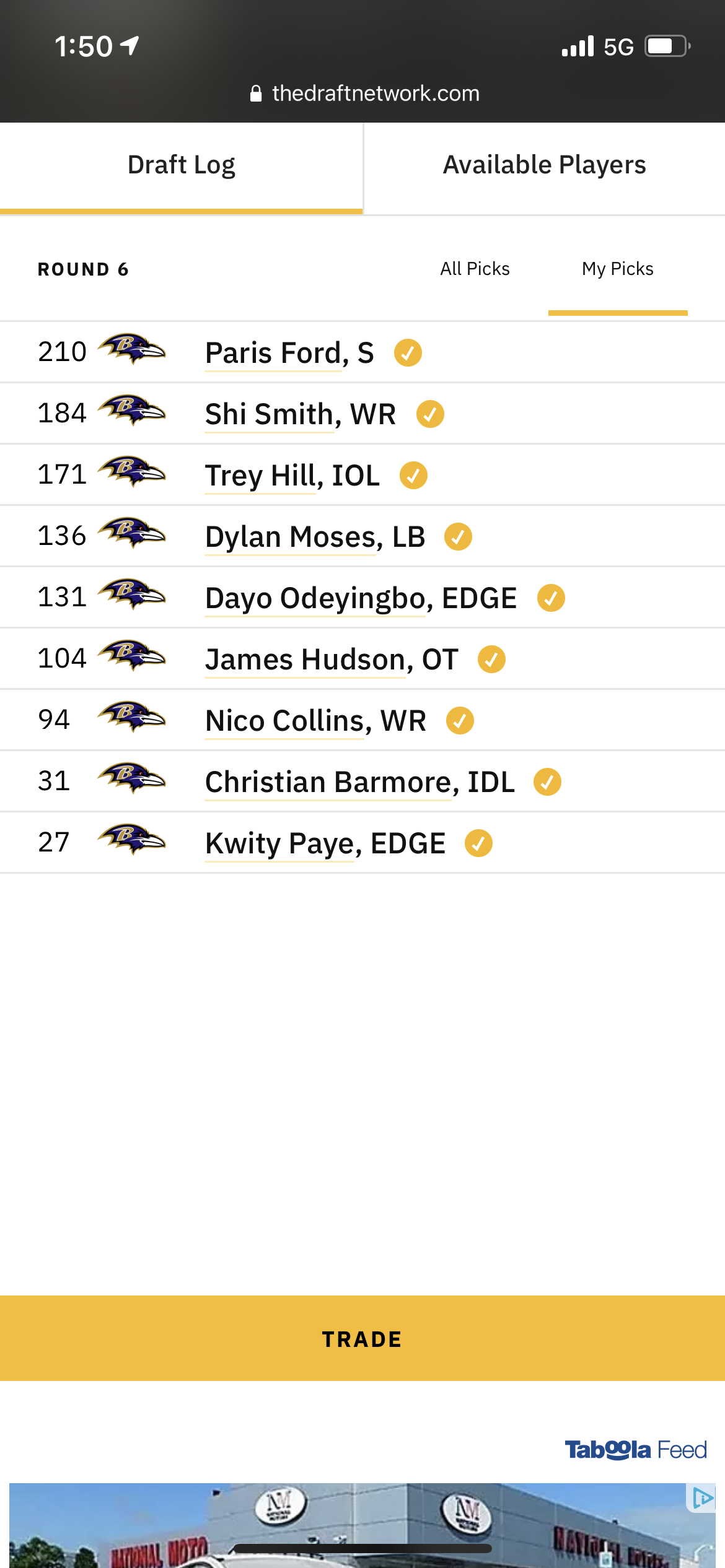Switch to the Available Players tab
This screenshot has height=1568, width=725.
point(544,165)
